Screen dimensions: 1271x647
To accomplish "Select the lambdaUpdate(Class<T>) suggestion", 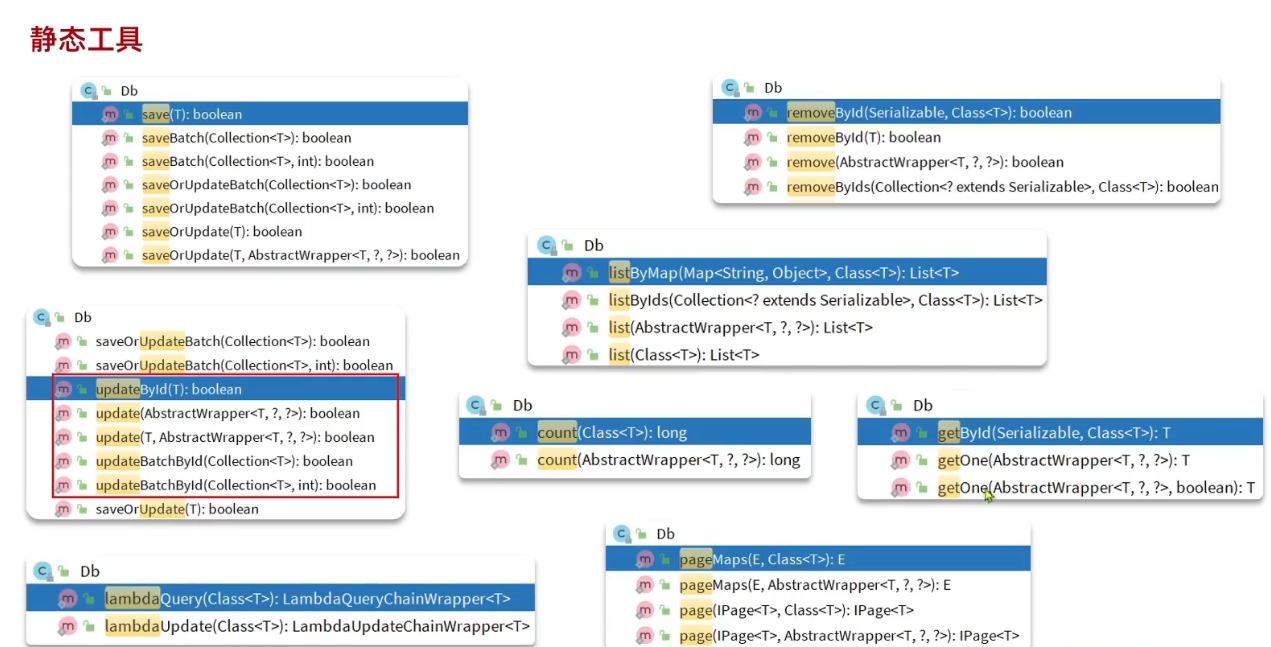I will coord(317,627).
